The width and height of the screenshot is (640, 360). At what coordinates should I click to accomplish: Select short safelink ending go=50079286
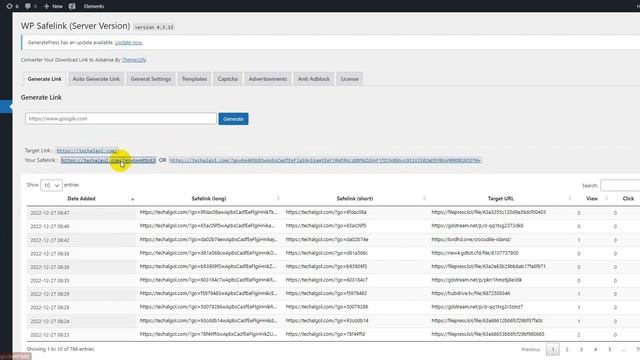click(x=327, y=307)
